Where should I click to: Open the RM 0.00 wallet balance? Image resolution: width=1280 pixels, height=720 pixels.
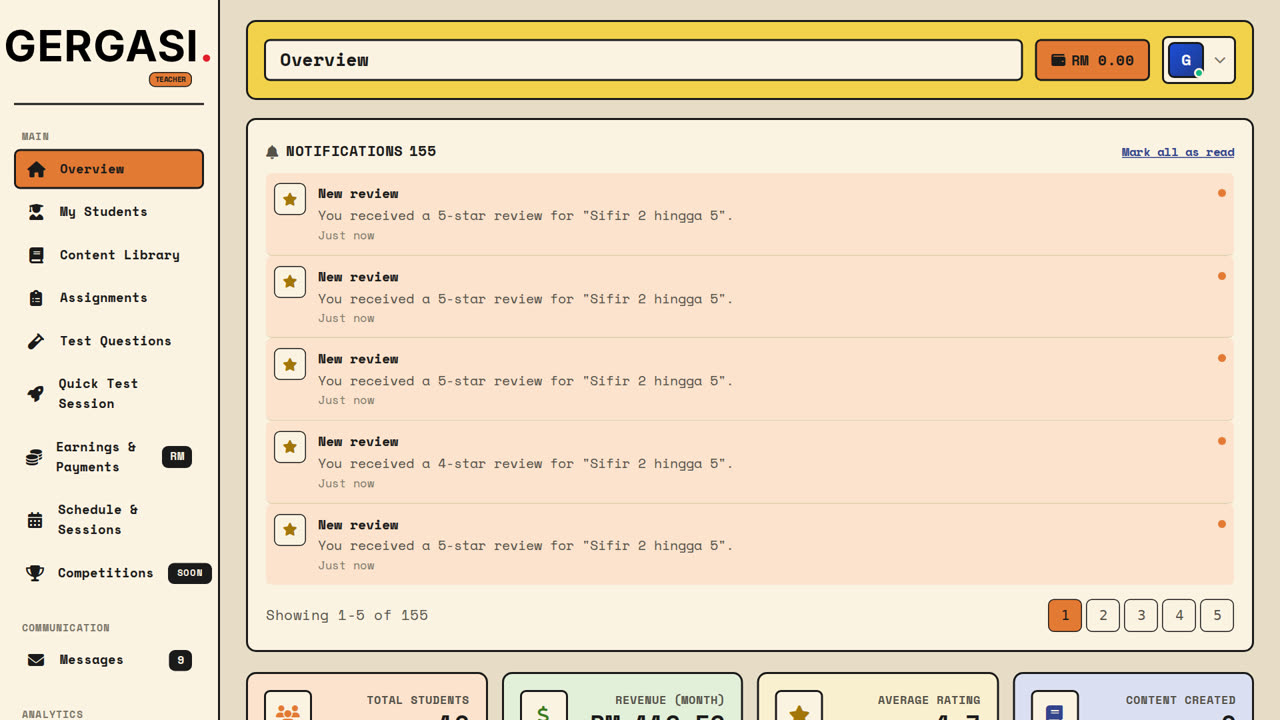(1092, 60)
